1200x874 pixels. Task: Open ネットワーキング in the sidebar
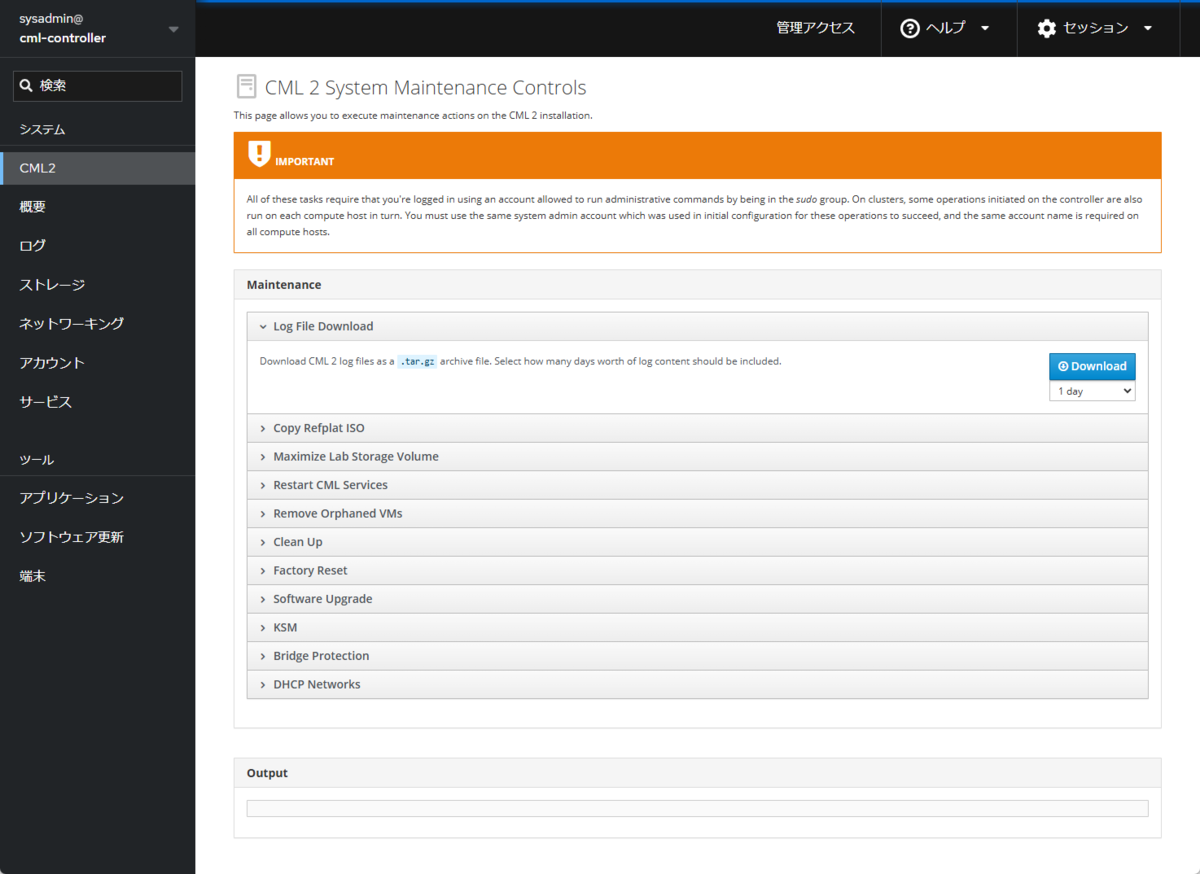coord(97,324)
